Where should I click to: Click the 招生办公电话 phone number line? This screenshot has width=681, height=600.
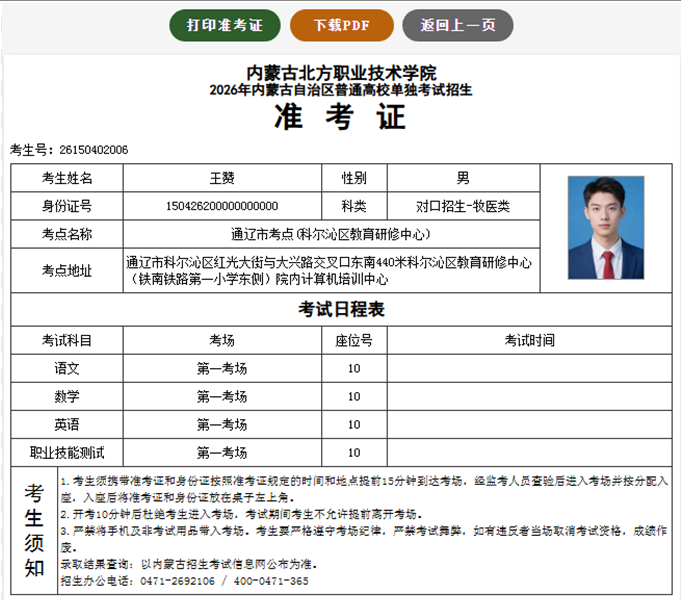184,580
